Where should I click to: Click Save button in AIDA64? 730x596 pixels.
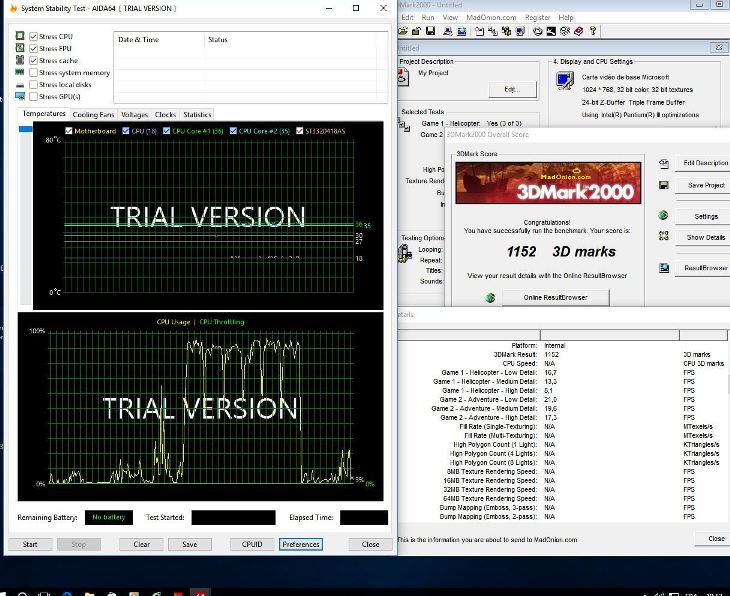(x=189, y=544)
